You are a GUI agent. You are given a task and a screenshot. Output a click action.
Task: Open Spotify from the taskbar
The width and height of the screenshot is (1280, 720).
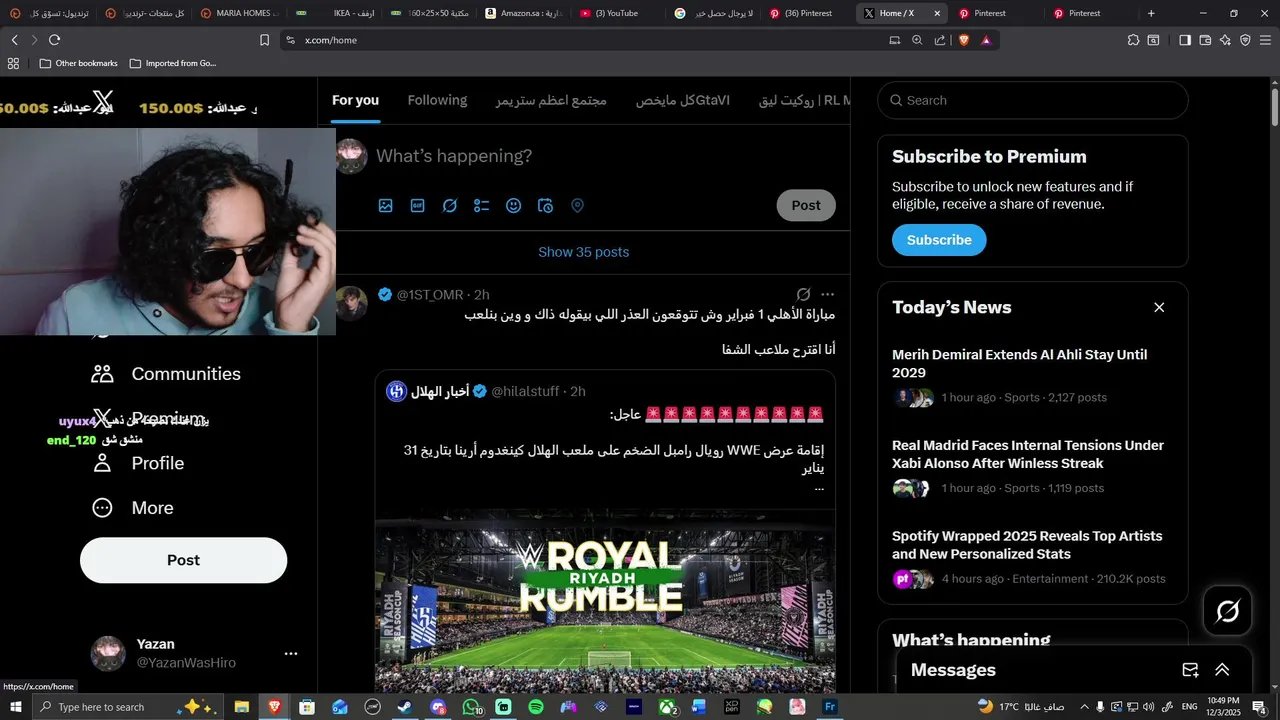coord(535,707)
